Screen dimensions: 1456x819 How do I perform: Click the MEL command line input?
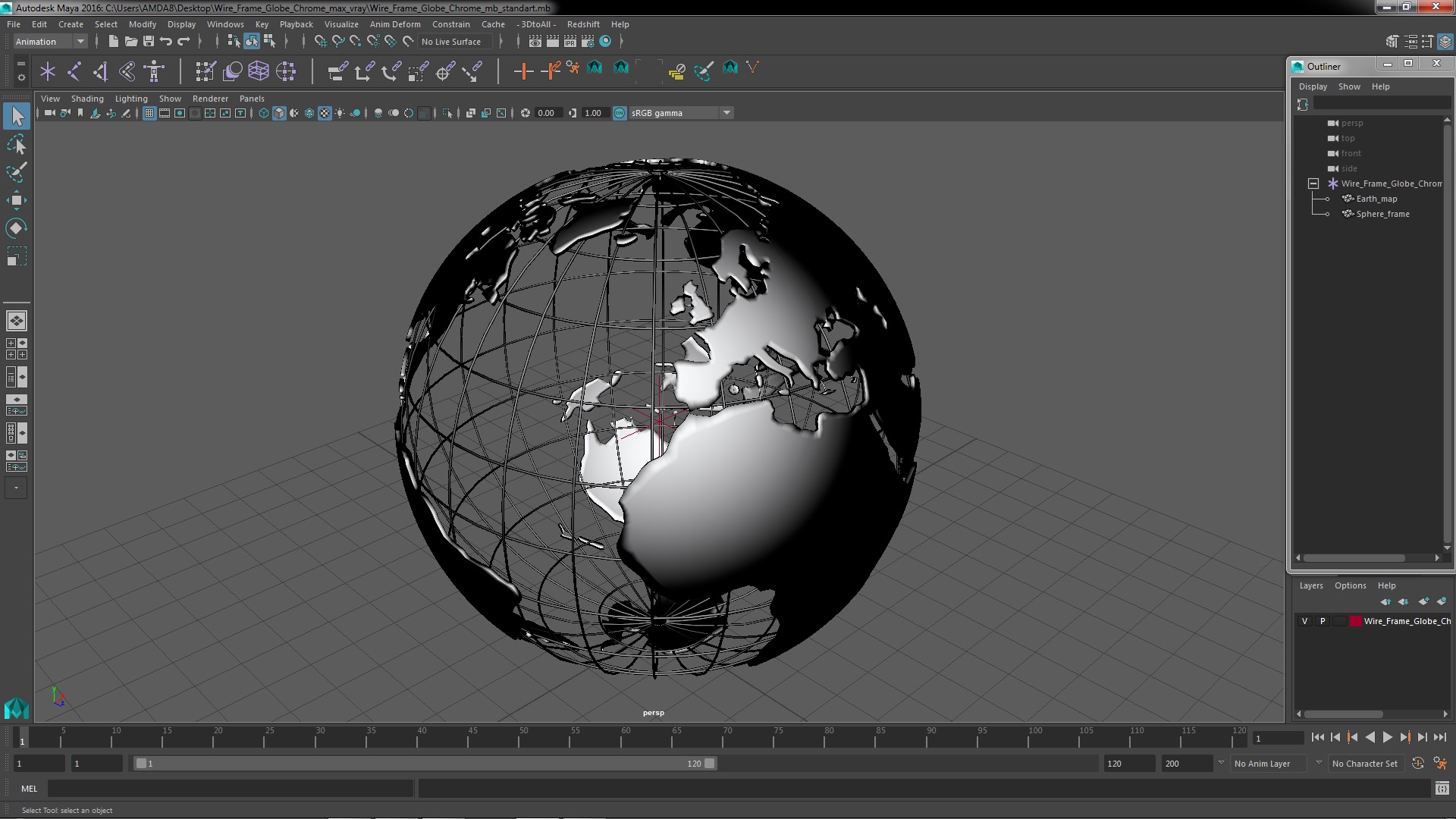[231, 789]
